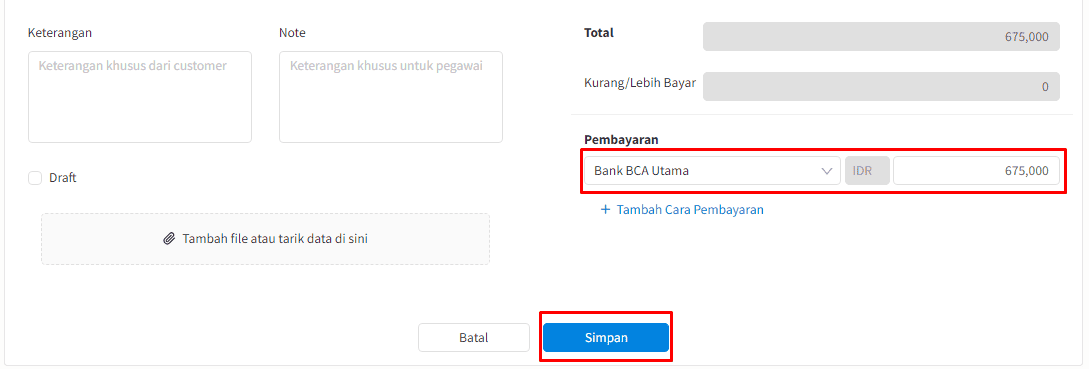Click the Batal cancel button
Viewport: 1089px width, 369px height.
tap(474, 338)
